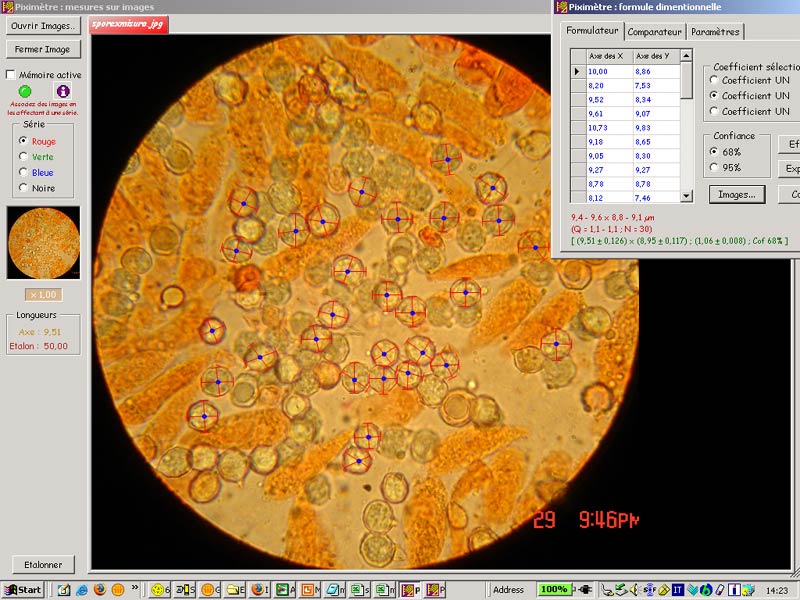Viewport: 800px width, 600px height.
Task: Select the Verte series radio button
Action: tap(23, 157)
